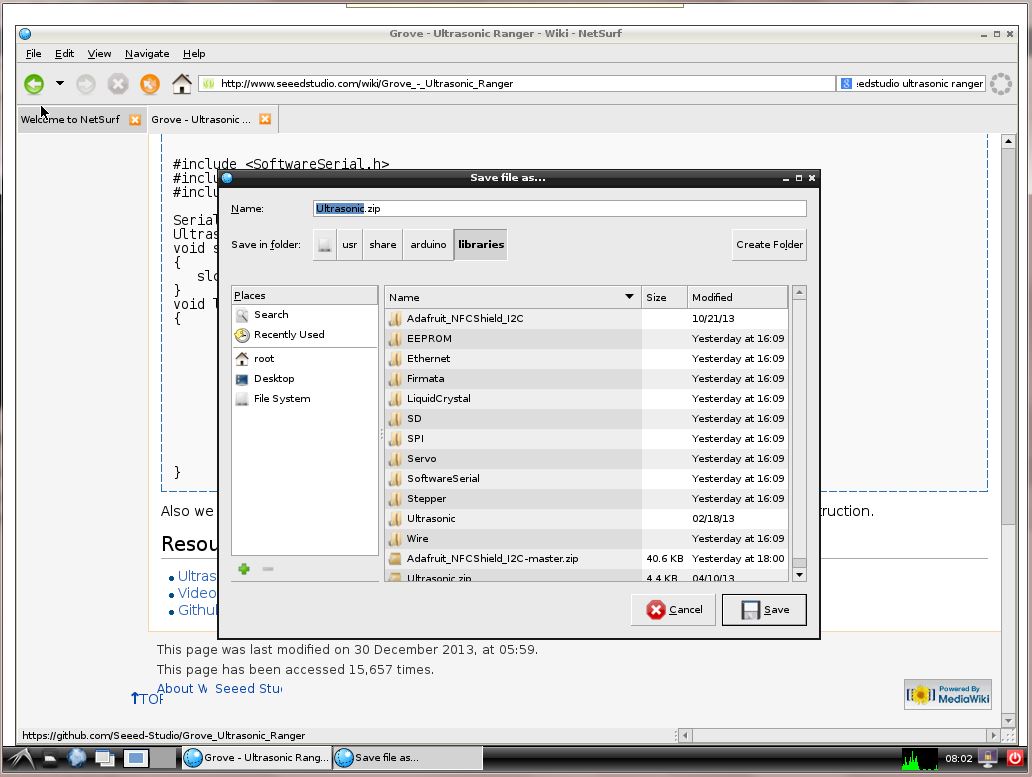This screenshot has height=777, width=1032.
Task: Click the file list scrollbar up arrow
Action: (x=799, y=292)
